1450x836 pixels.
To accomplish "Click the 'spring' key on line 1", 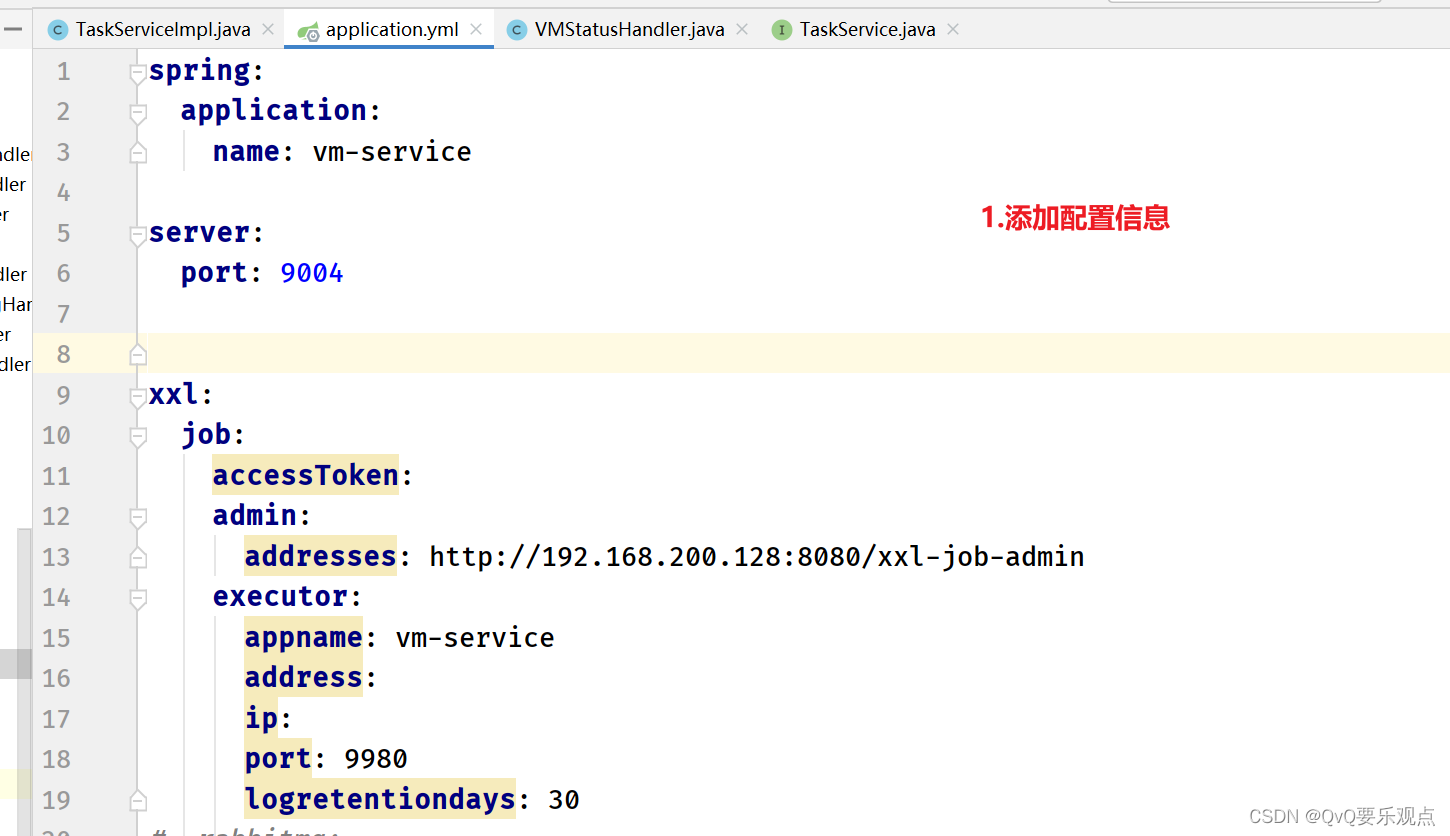I will tap(199, 71).
